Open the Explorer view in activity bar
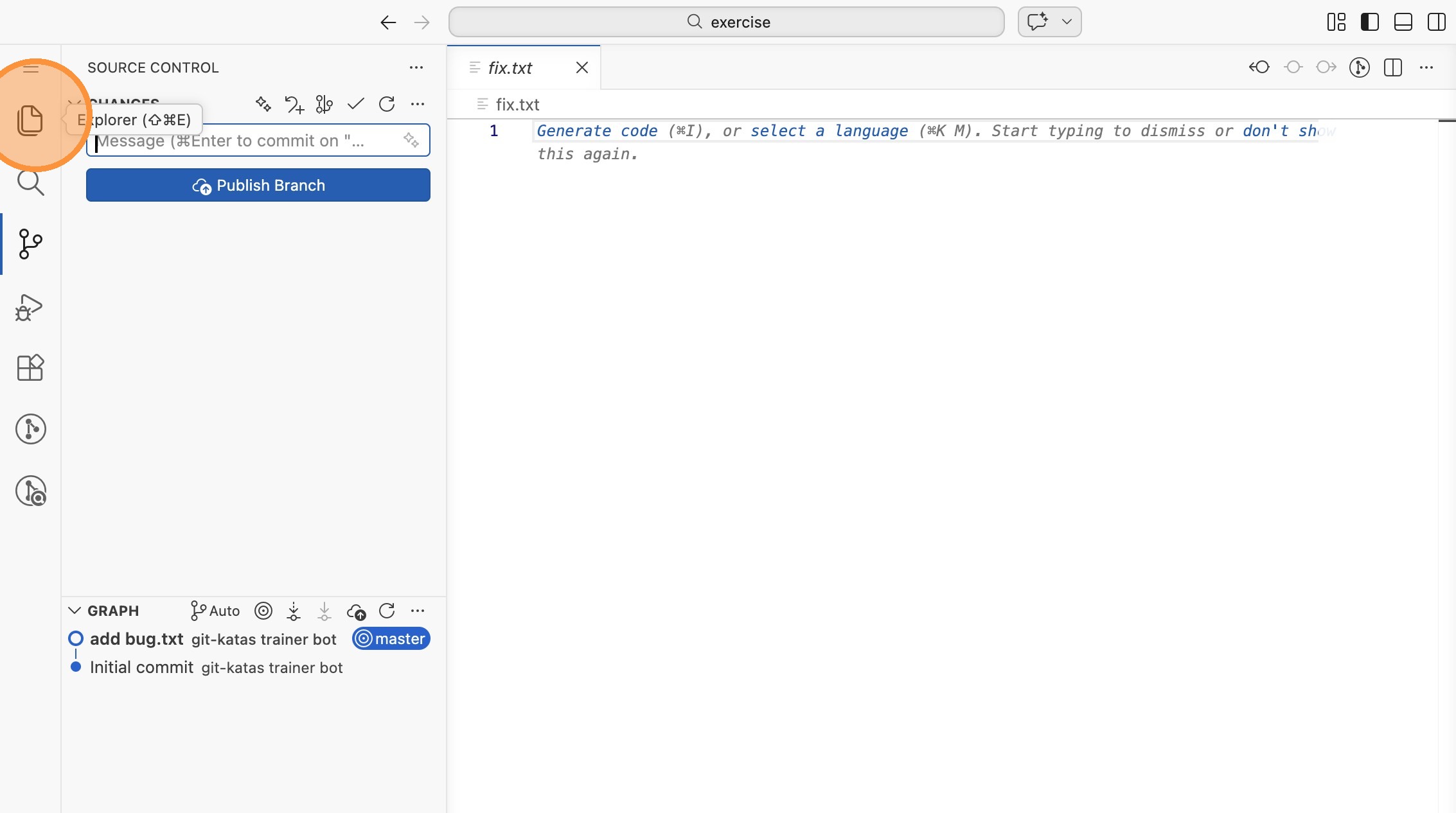Image resolution: width=1456 pixels, height=813 pixels. point(30,120)
